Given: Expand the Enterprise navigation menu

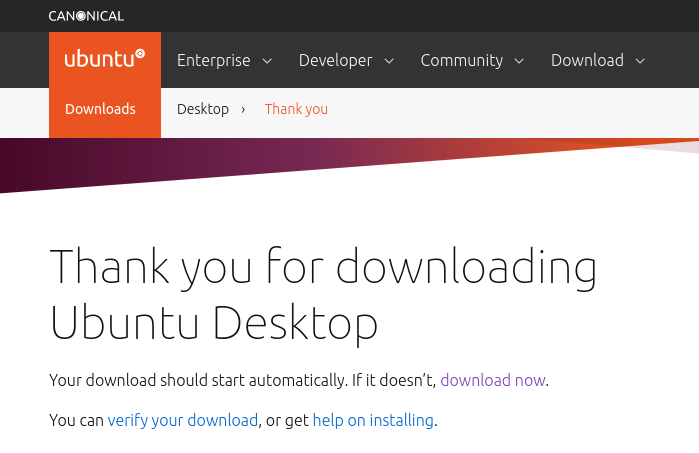Looking at the screenshot, I should [224, 60].
